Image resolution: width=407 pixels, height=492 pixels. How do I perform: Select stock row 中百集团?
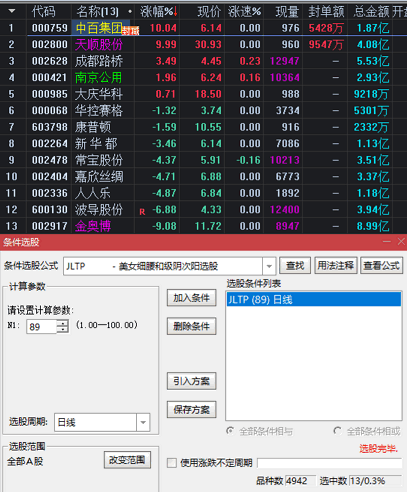click(x=203, y=28)
